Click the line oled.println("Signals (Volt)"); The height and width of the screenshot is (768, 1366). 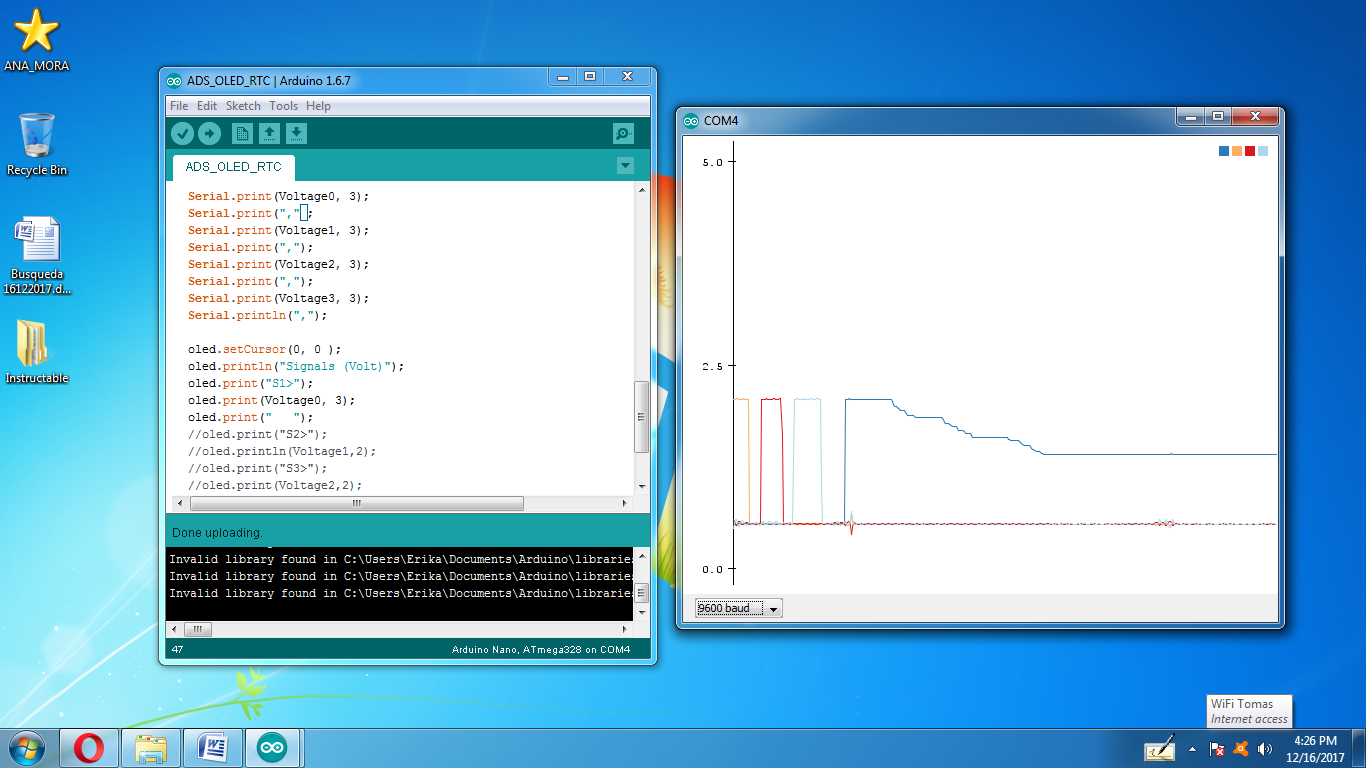pyautogui.click(x=296, y=366)
